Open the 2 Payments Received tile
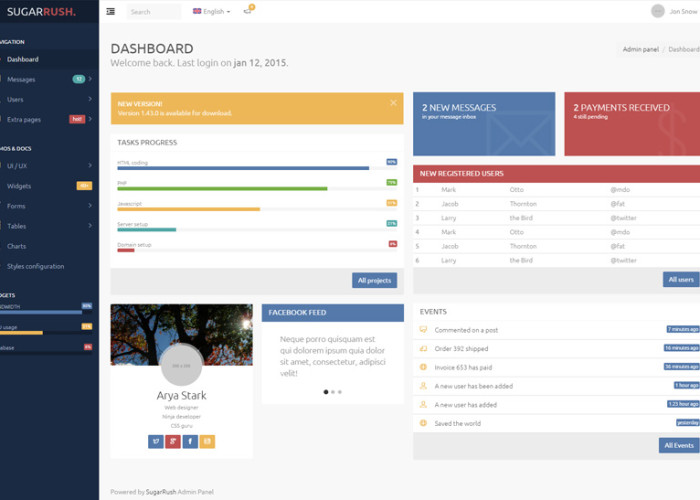 point(632,124)
